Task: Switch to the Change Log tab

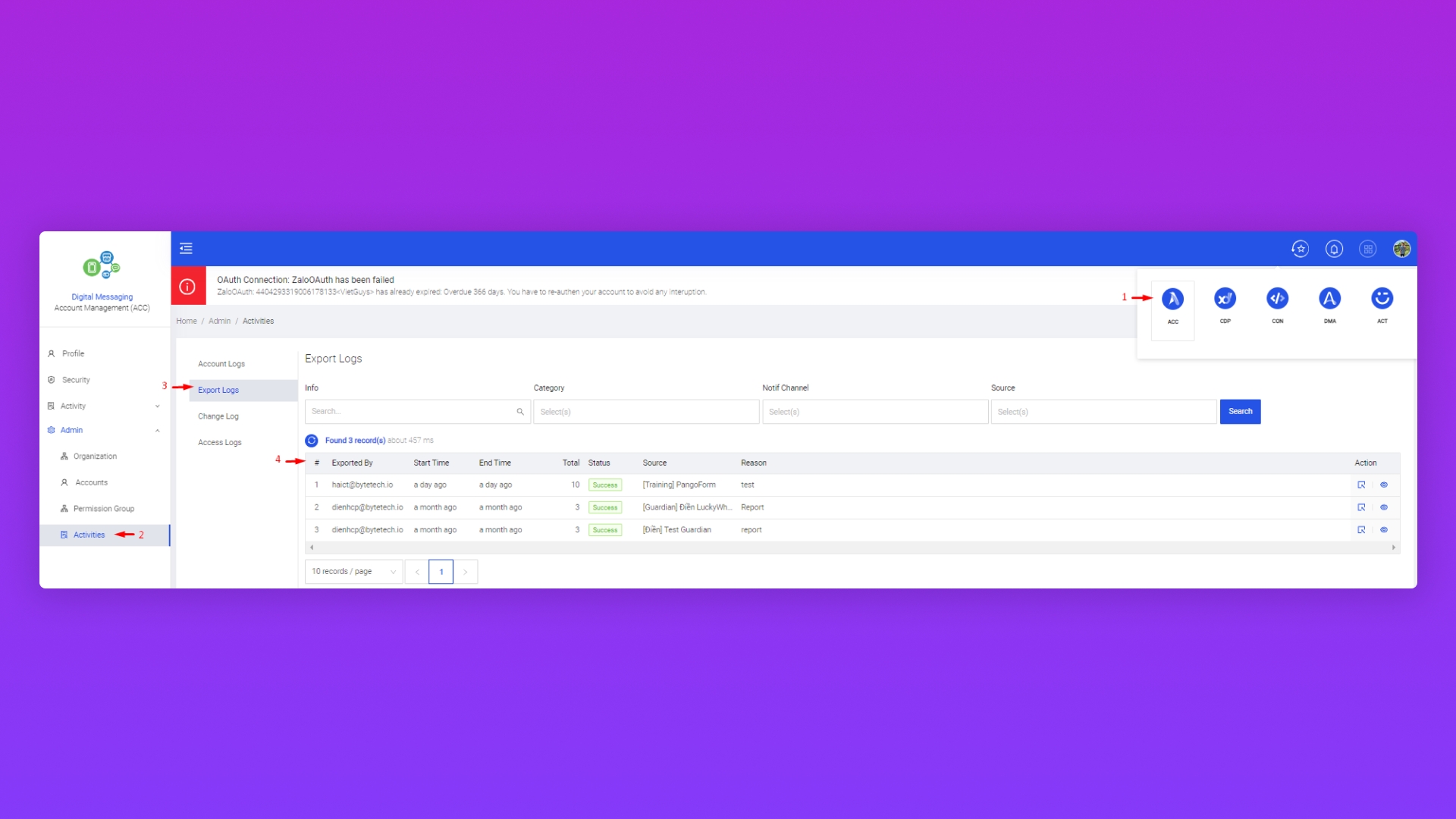Action: [218, 416]
